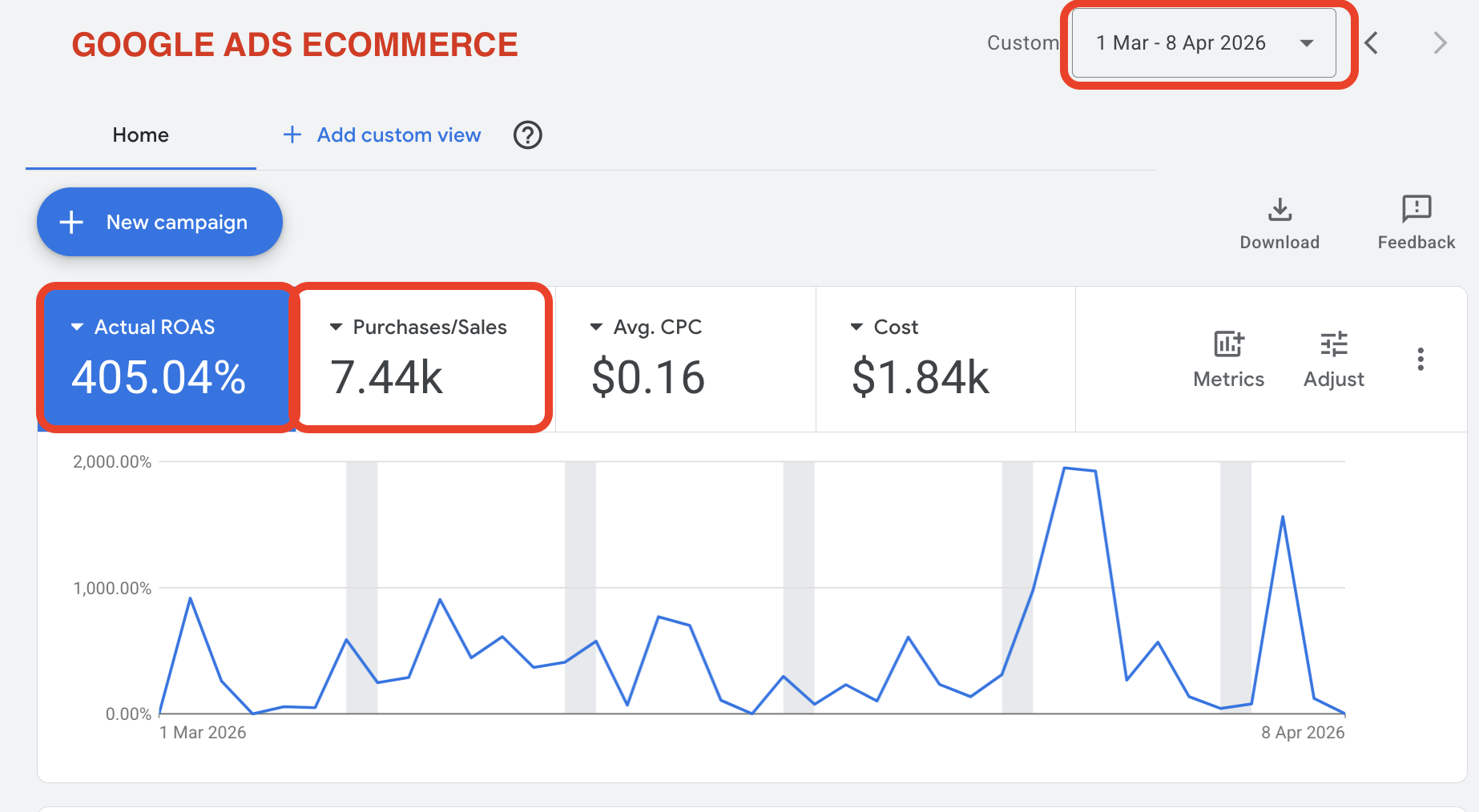This screenshot has height=812, width=1479.
Task: Expand the Purchases/Sales metric dropdown
Action: [337, 327]
